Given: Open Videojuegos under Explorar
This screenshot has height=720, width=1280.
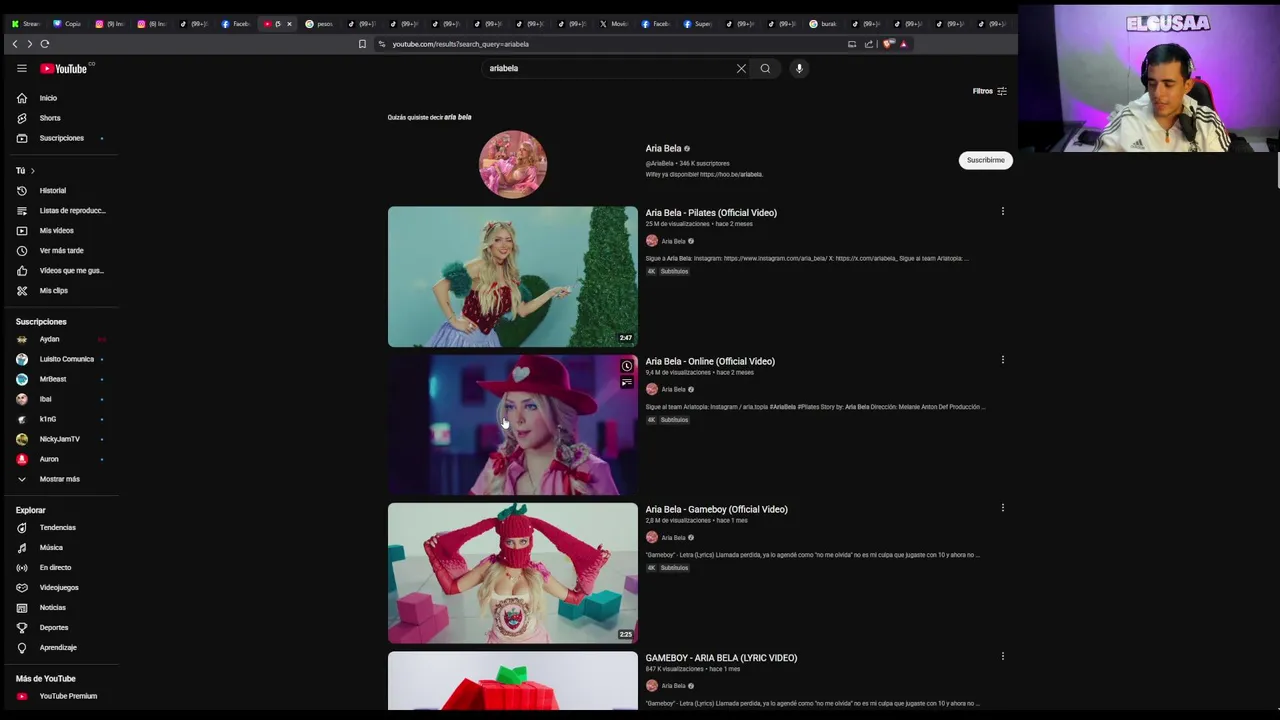Looking at the screenshot, I should point(60,587).
